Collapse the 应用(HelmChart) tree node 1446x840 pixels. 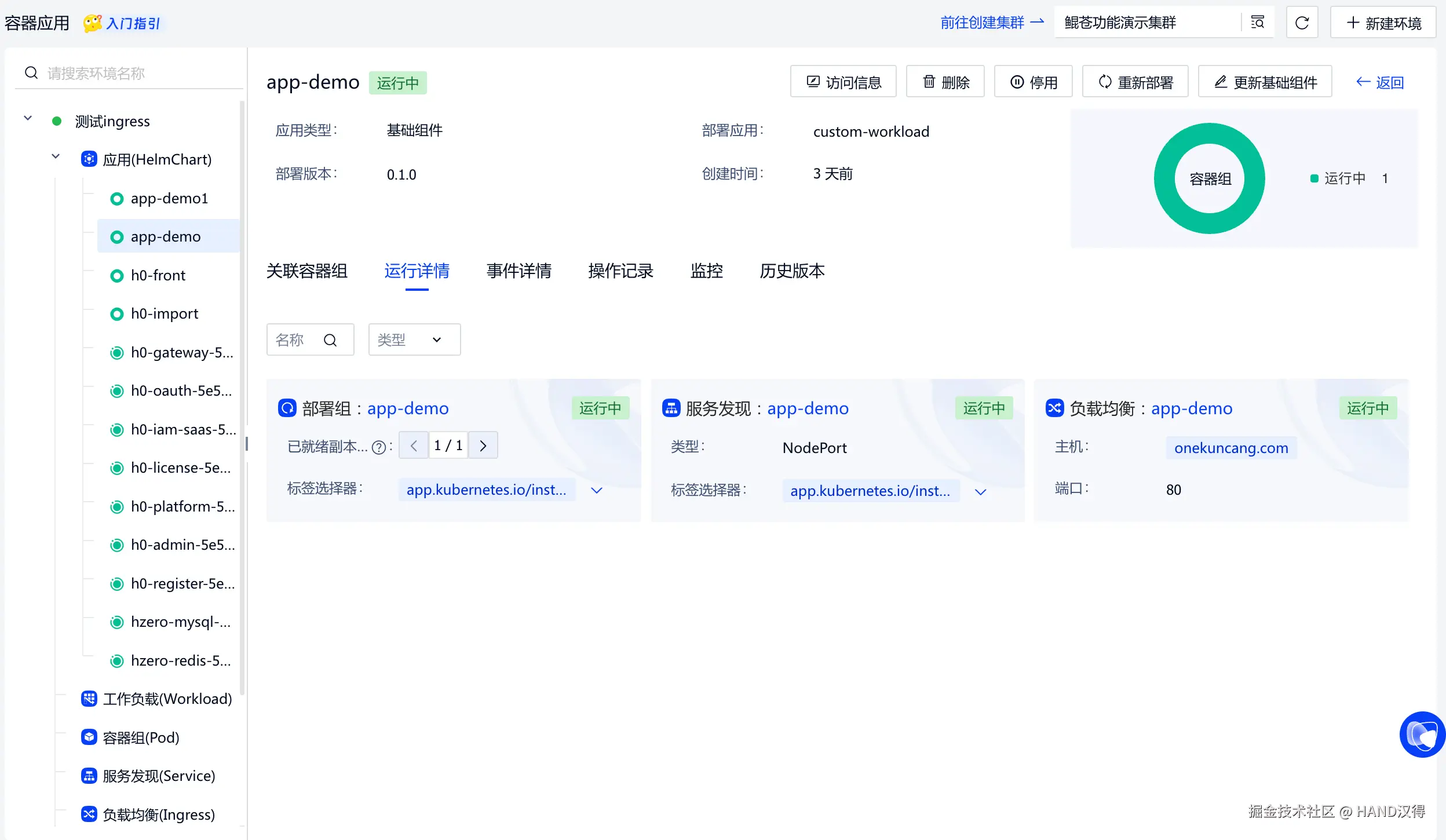click(x=56, y=157)
